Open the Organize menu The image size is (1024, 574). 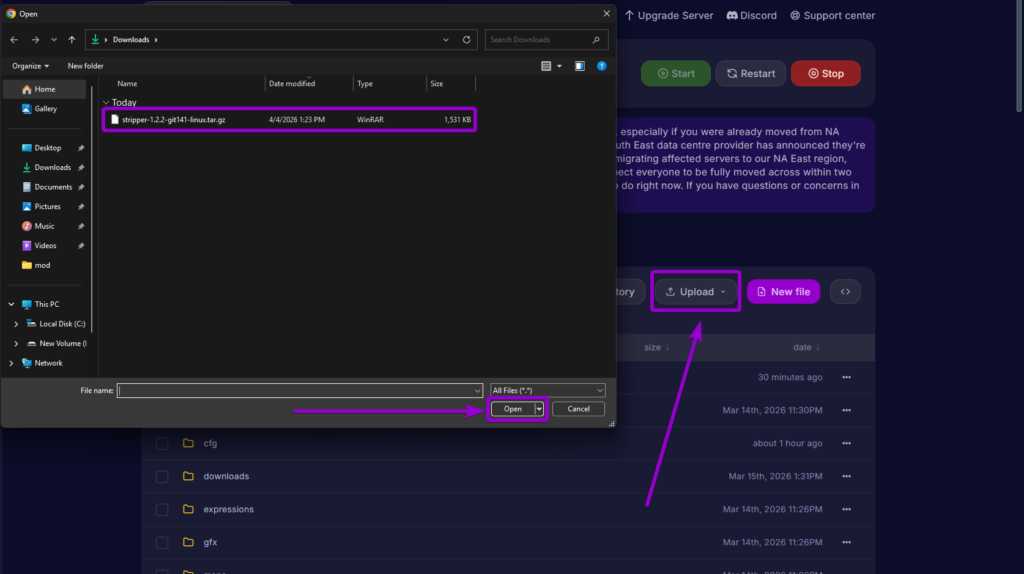[30, 66]
